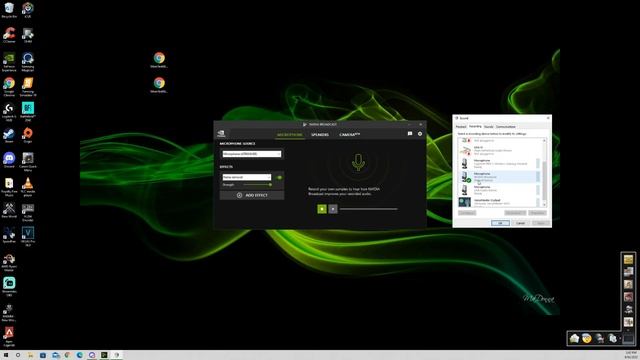
Task: Select the Farming Simulator desktop icon
Action: [x=28, y=87]
